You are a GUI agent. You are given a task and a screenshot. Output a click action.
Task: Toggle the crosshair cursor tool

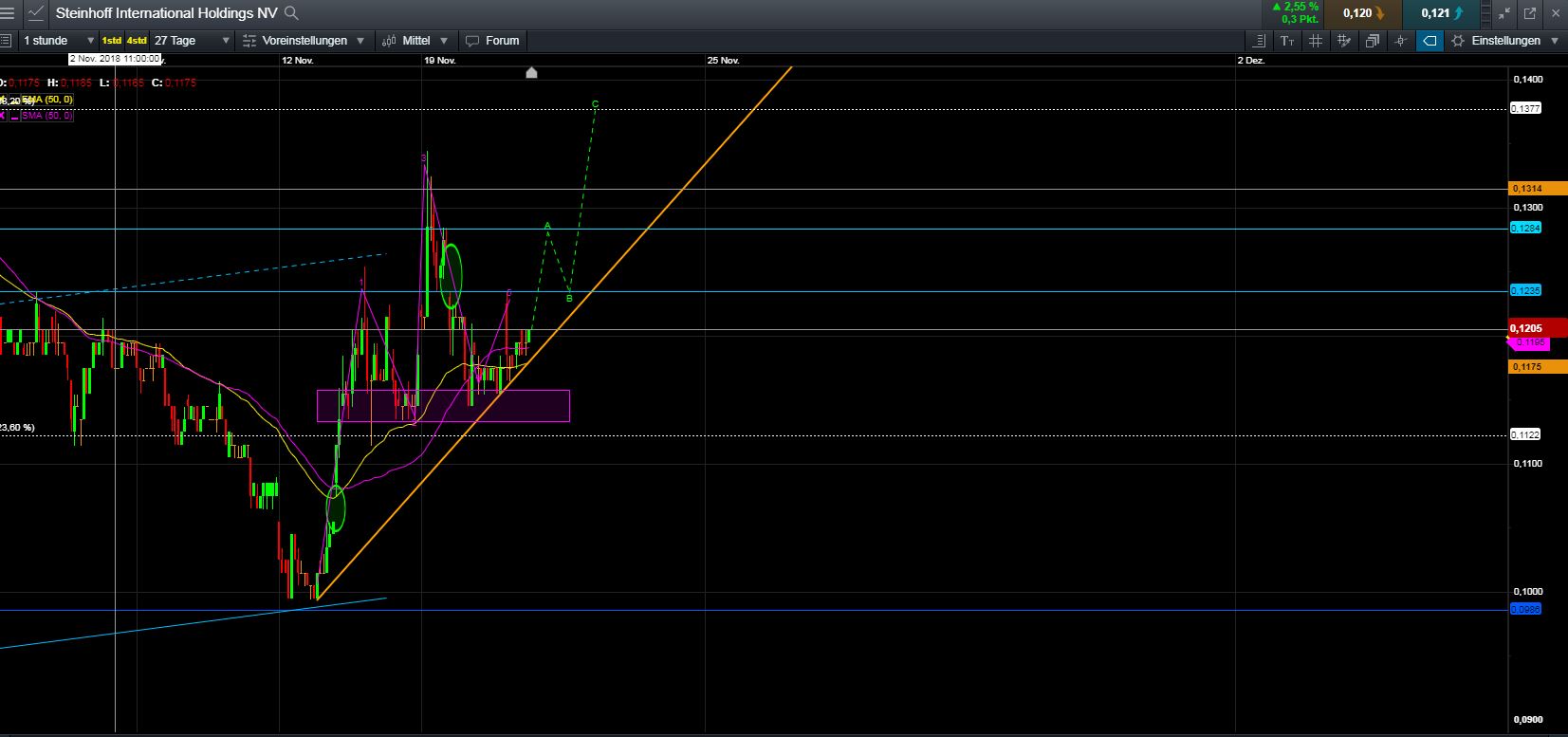[1401, 41]
